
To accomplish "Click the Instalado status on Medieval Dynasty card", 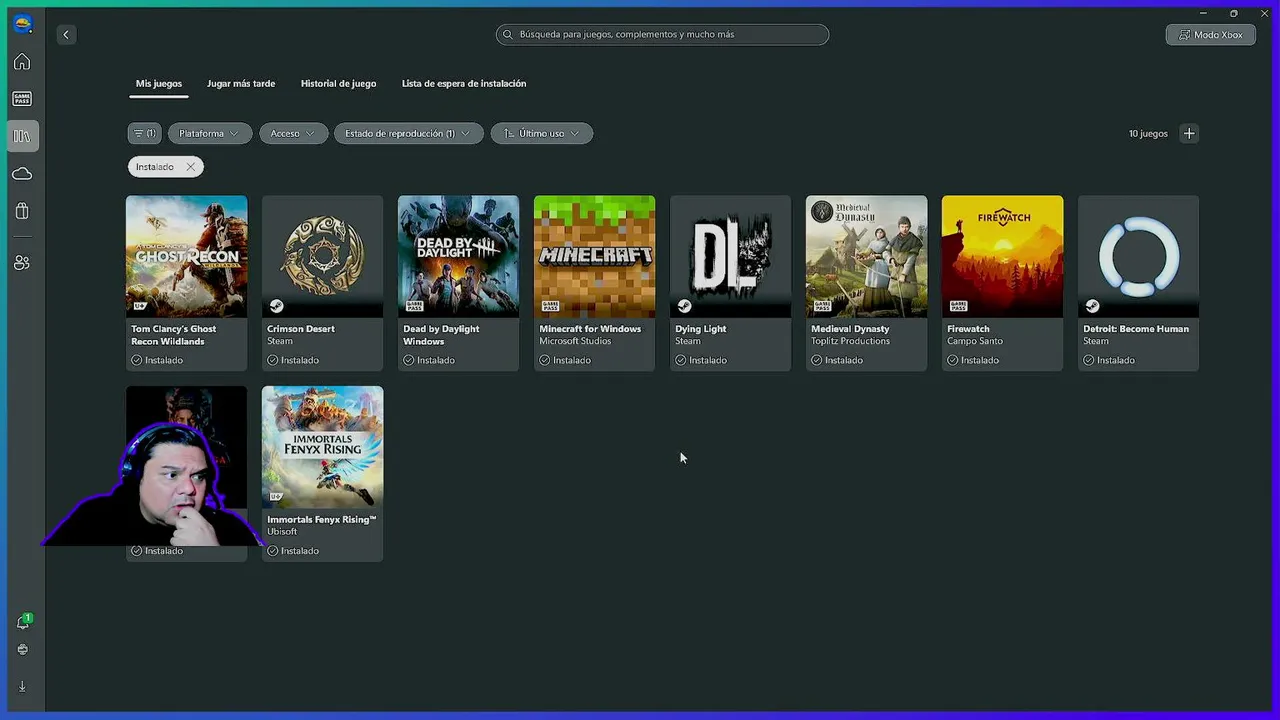I will click(835, 360).
